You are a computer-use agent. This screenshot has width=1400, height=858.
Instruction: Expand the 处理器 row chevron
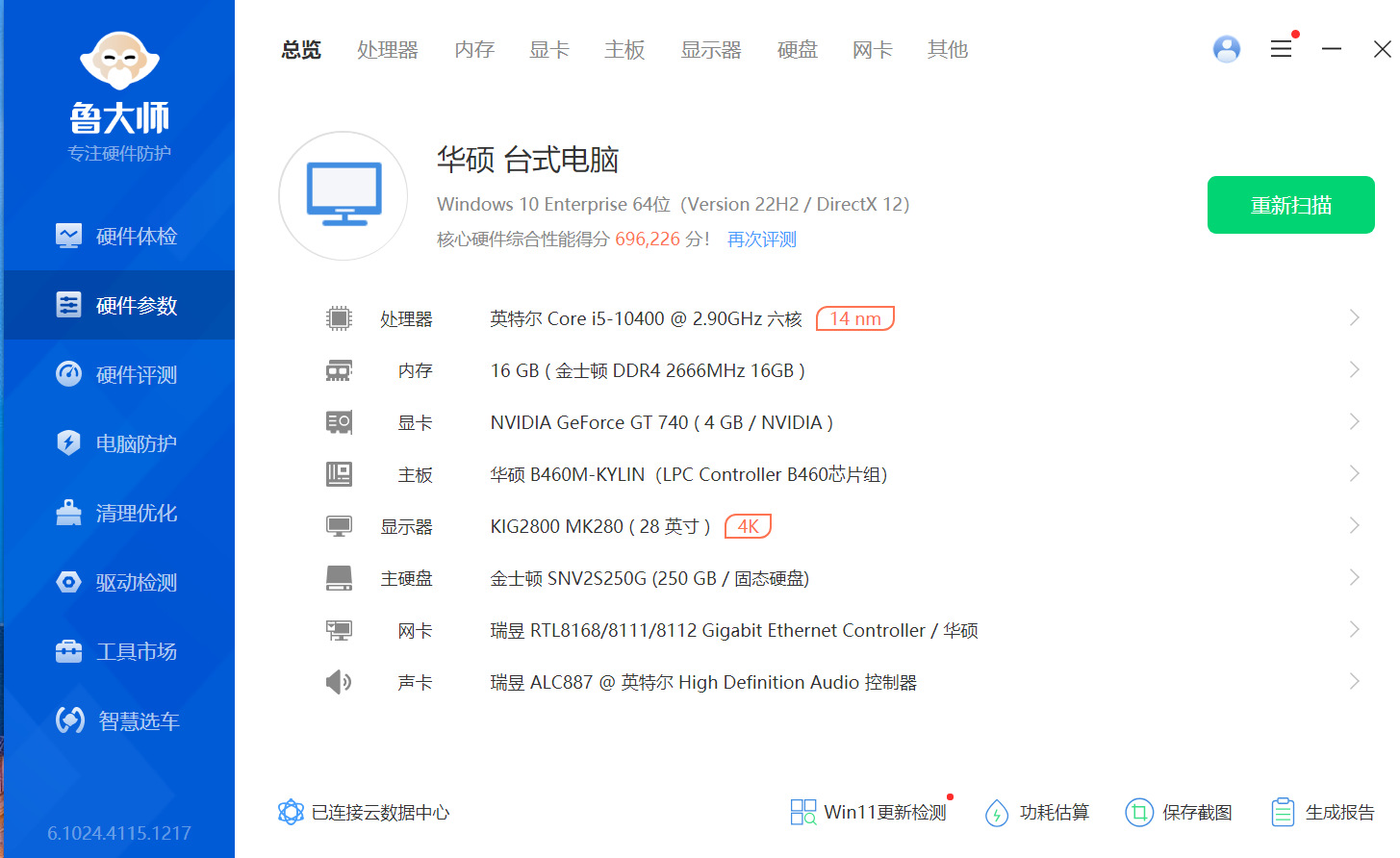1354,318
